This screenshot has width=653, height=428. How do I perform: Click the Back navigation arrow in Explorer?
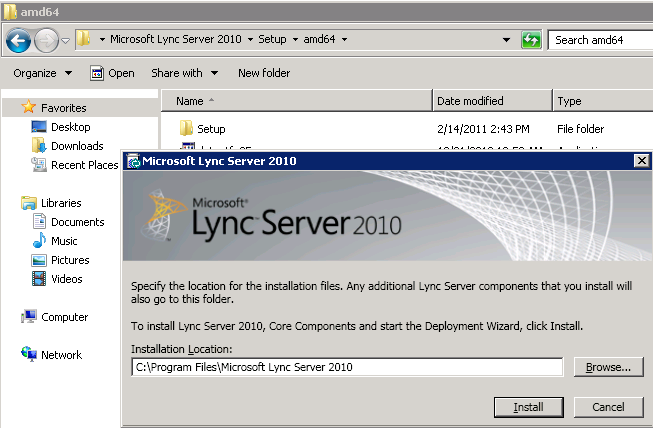tap(18, 40)
